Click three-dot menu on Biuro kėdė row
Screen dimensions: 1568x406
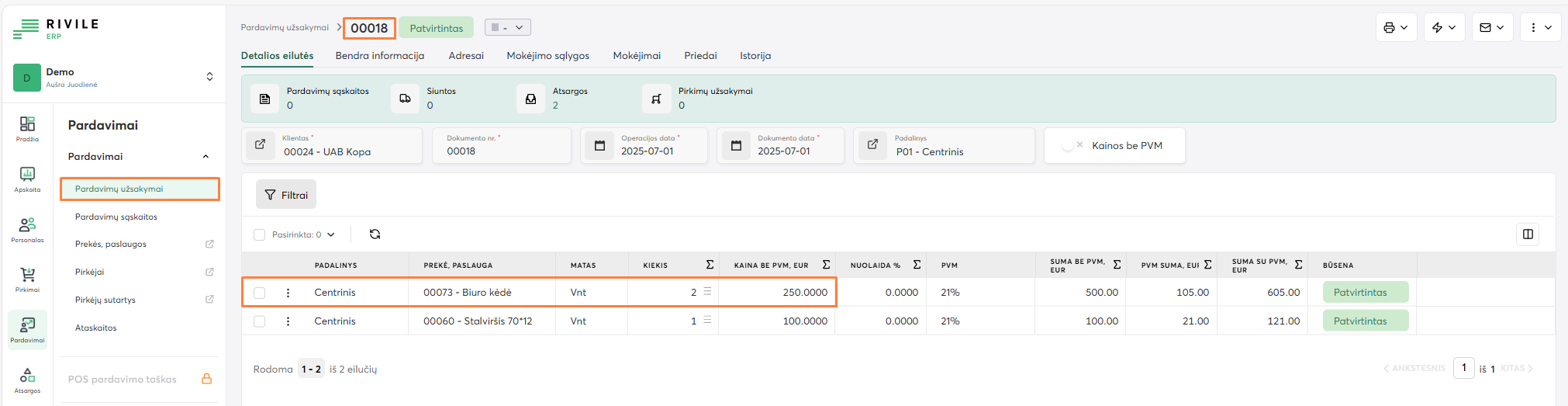288,293
